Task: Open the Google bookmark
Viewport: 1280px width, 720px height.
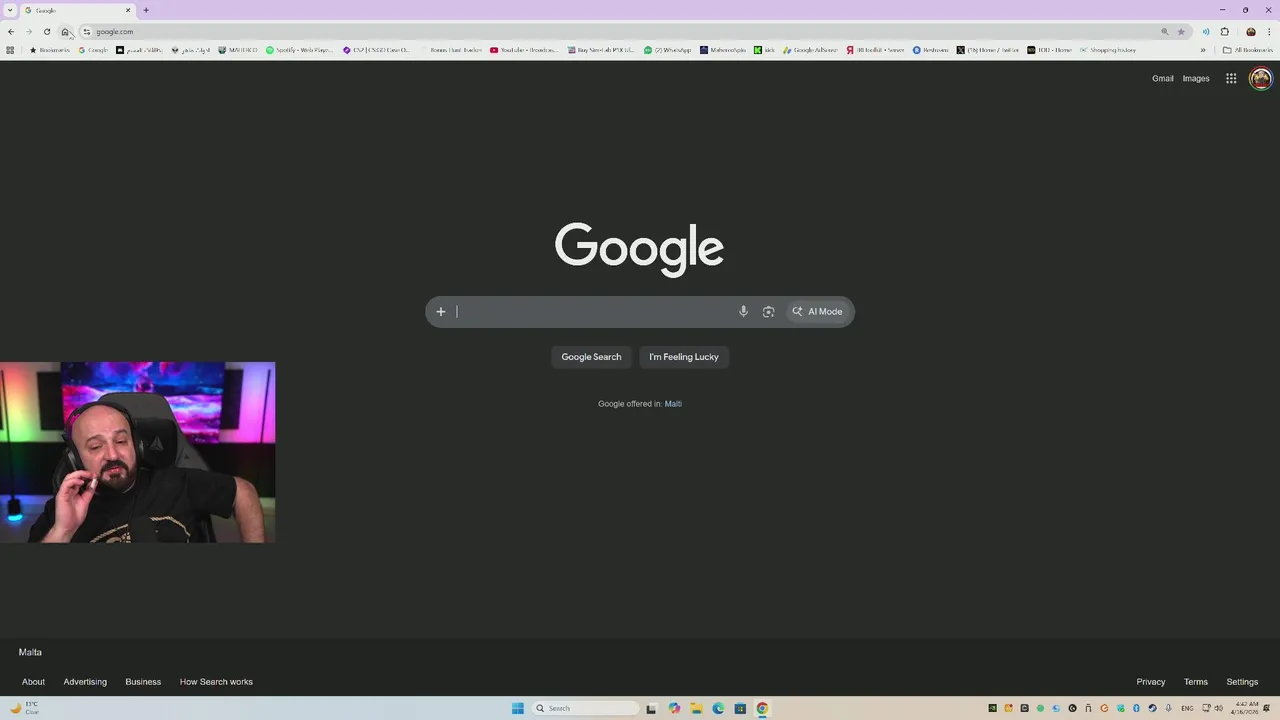Action: [x=93, y=49]
